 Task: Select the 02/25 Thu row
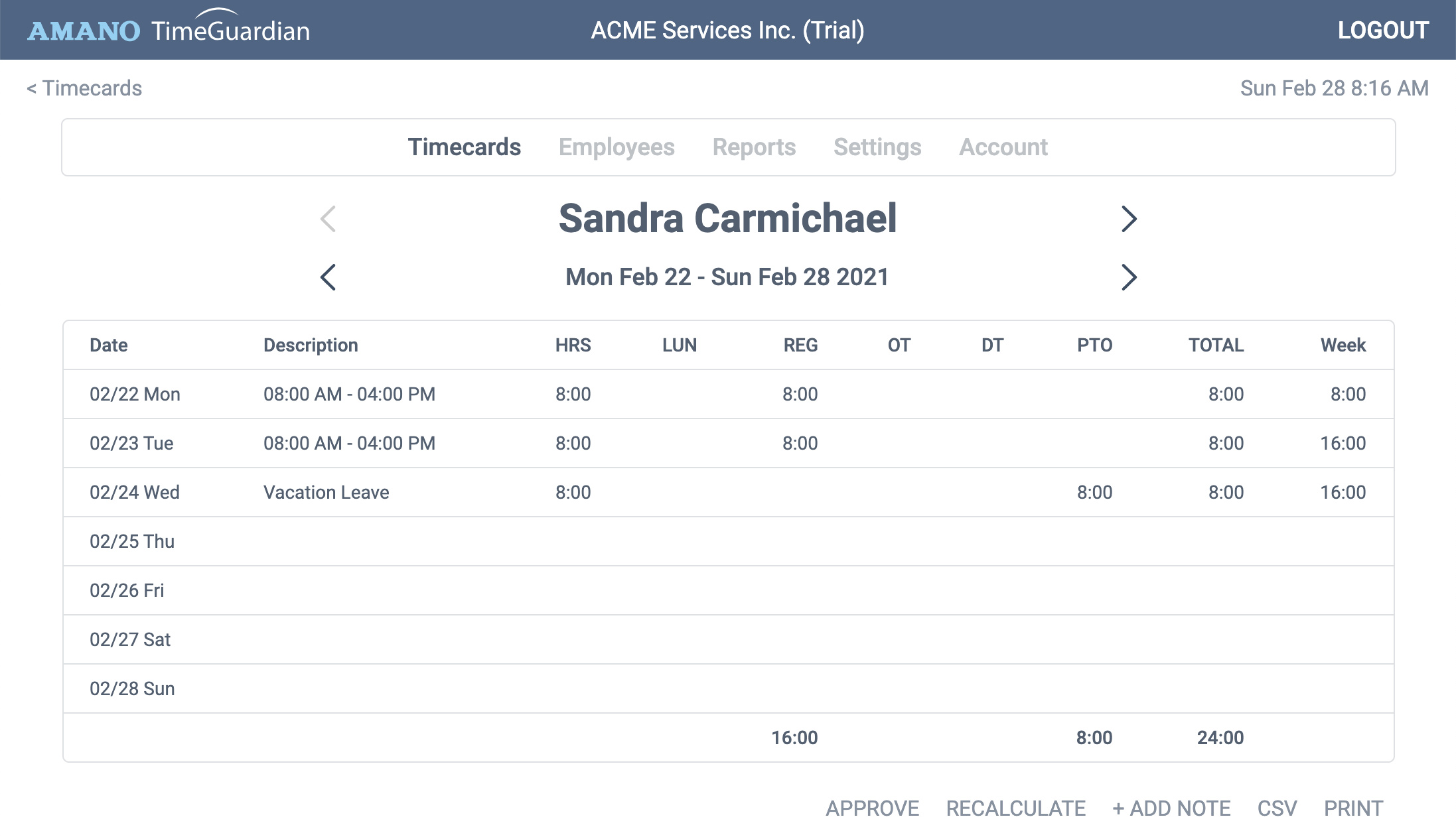tap(729, 541)
